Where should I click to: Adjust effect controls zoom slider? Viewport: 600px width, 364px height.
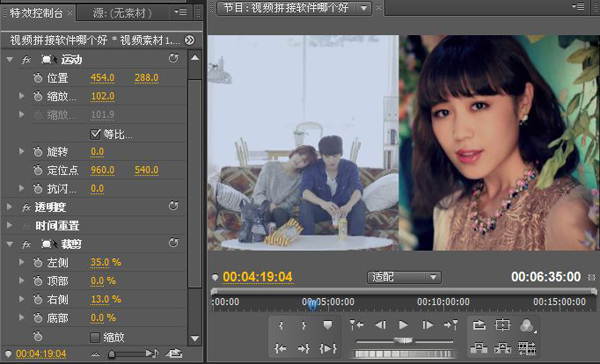pos(111,354)
